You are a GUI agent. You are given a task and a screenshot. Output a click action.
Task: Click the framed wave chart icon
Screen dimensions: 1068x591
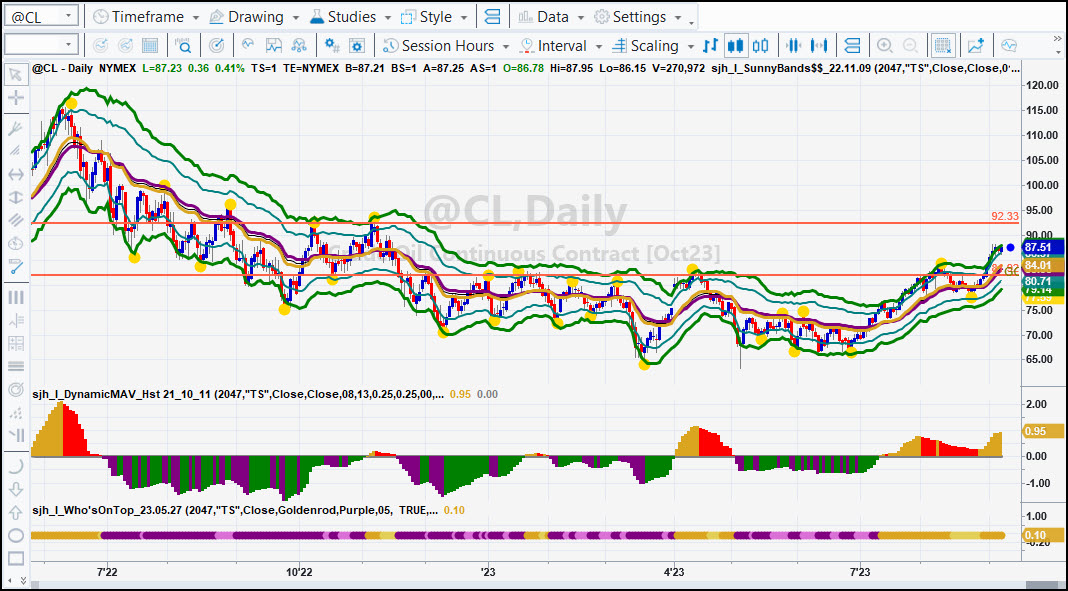[274, 46]
